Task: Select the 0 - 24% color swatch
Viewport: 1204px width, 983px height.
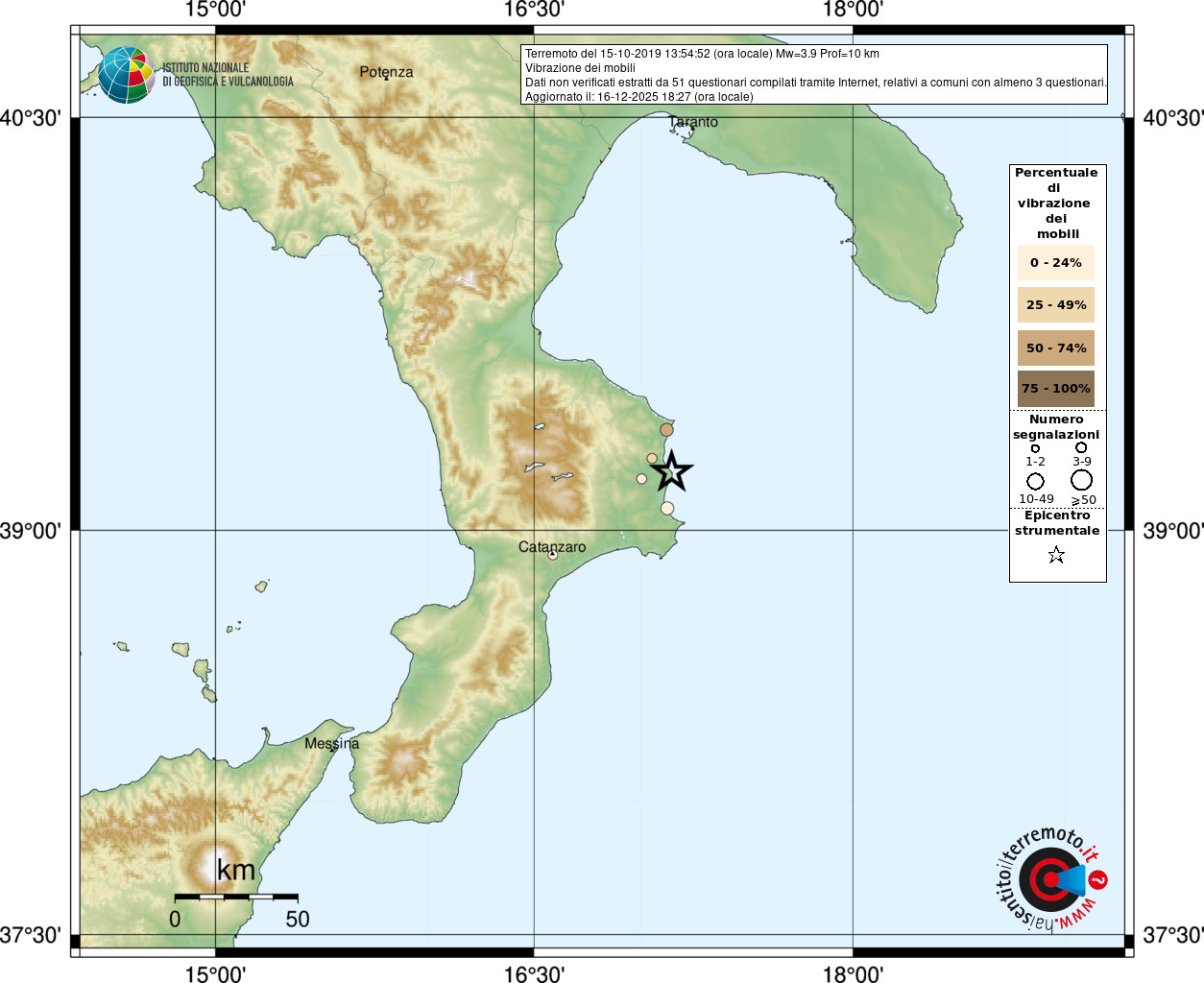Action: click(x=1055, y=263)
